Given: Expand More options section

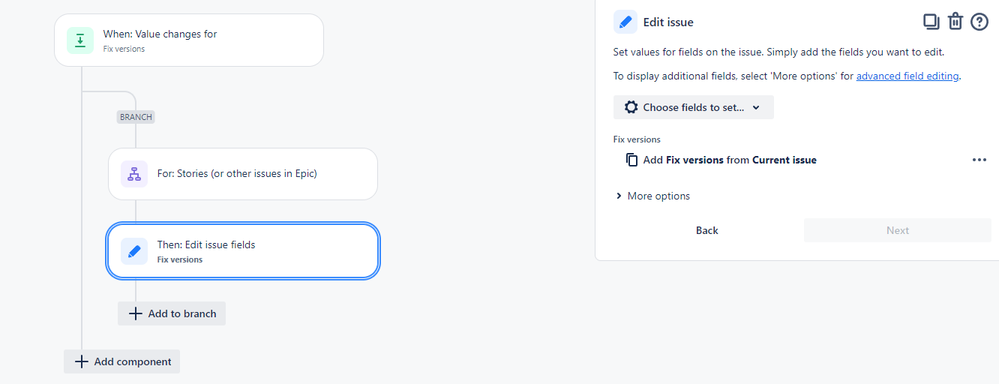Looking at the screenshot, I should point(652,196).
